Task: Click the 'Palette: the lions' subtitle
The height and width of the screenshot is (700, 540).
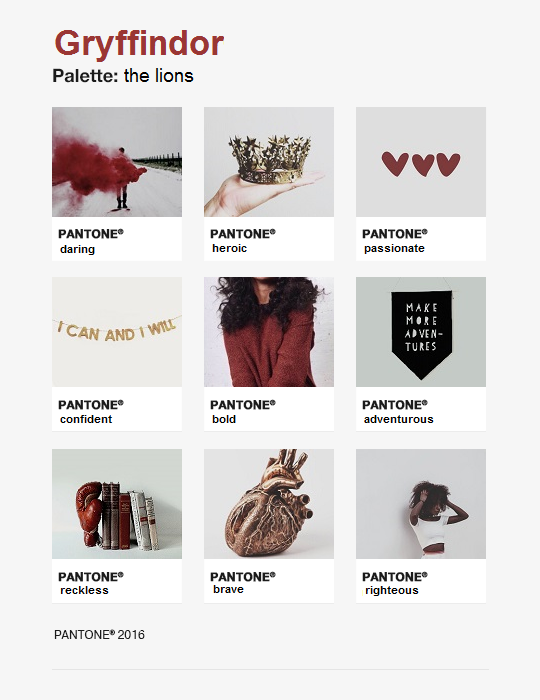Action: pos(123,76)
